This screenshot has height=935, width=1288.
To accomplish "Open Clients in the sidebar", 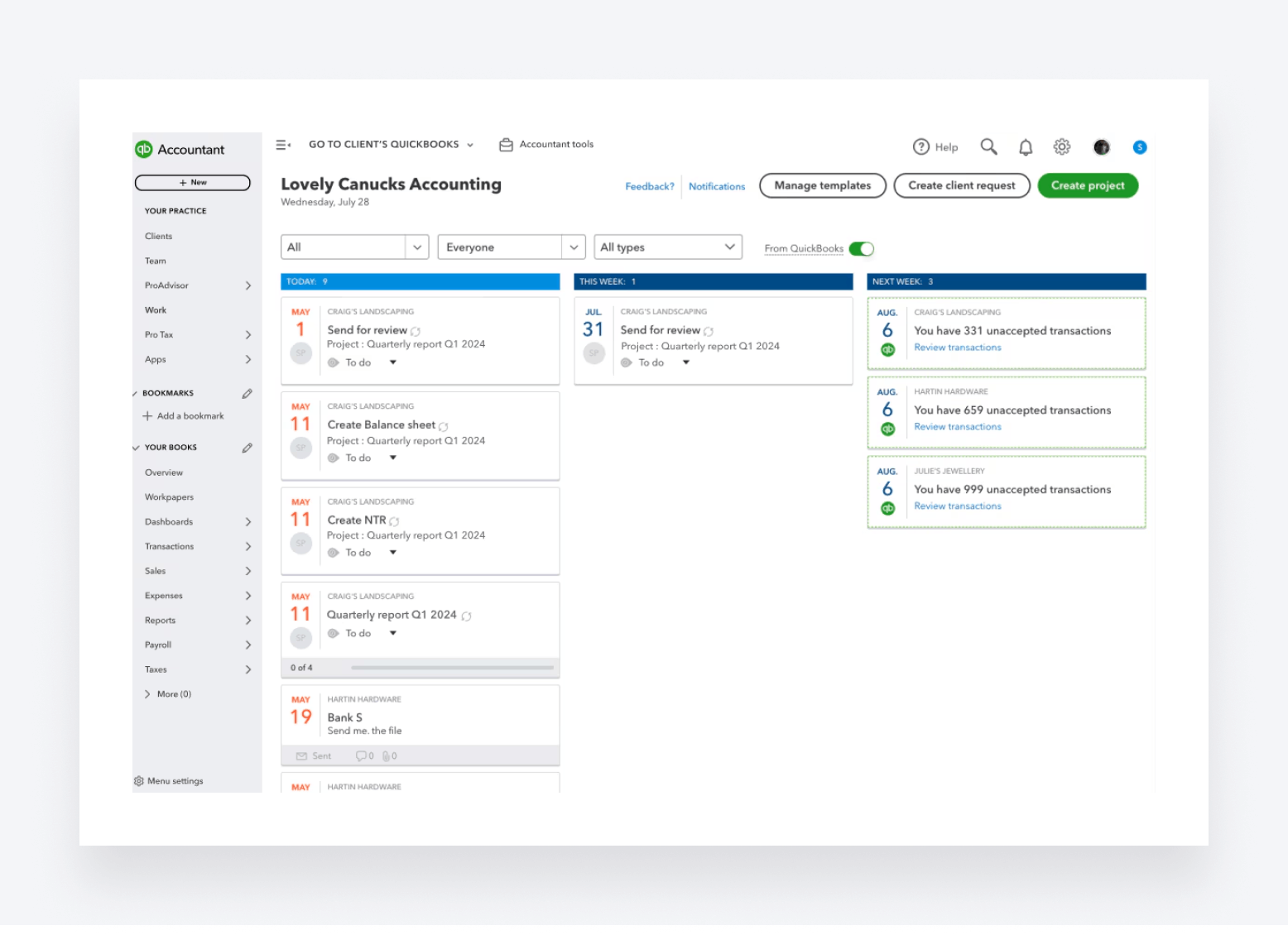I will (159, 237).
